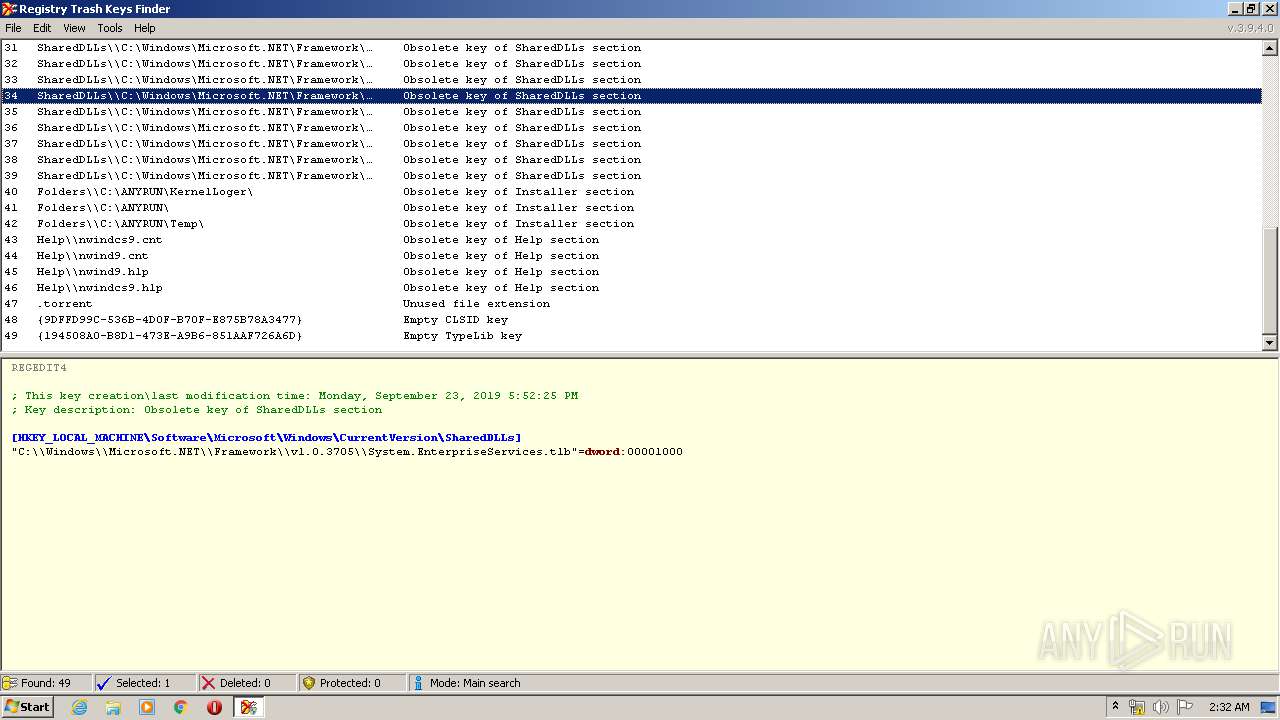Select row 48 Empty CLSID key entry
The height and width of the screenshot is (720, 1280).
coord(631,320)
